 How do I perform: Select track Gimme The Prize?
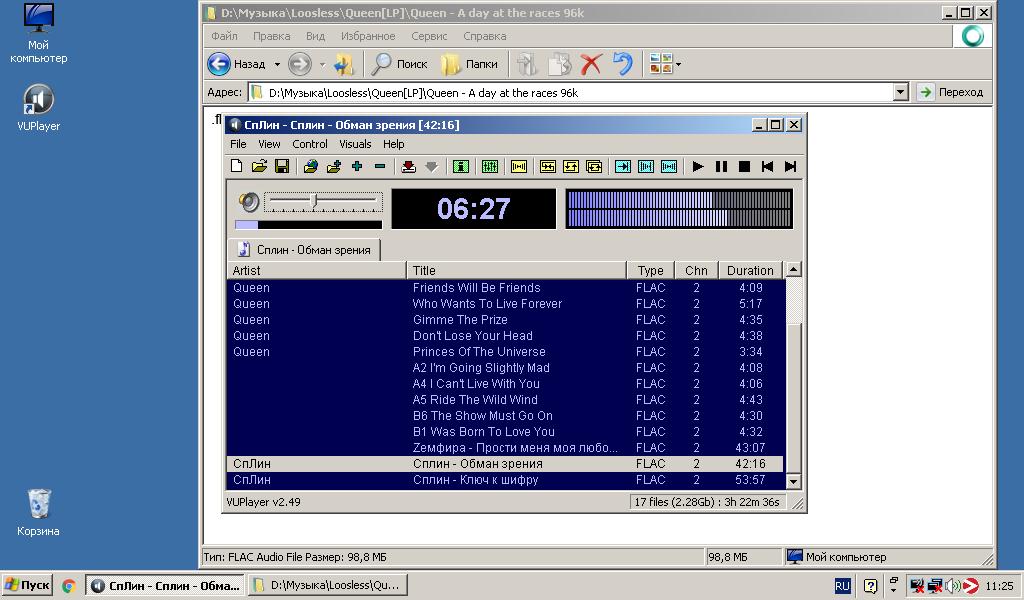click(x=505, y=320)
